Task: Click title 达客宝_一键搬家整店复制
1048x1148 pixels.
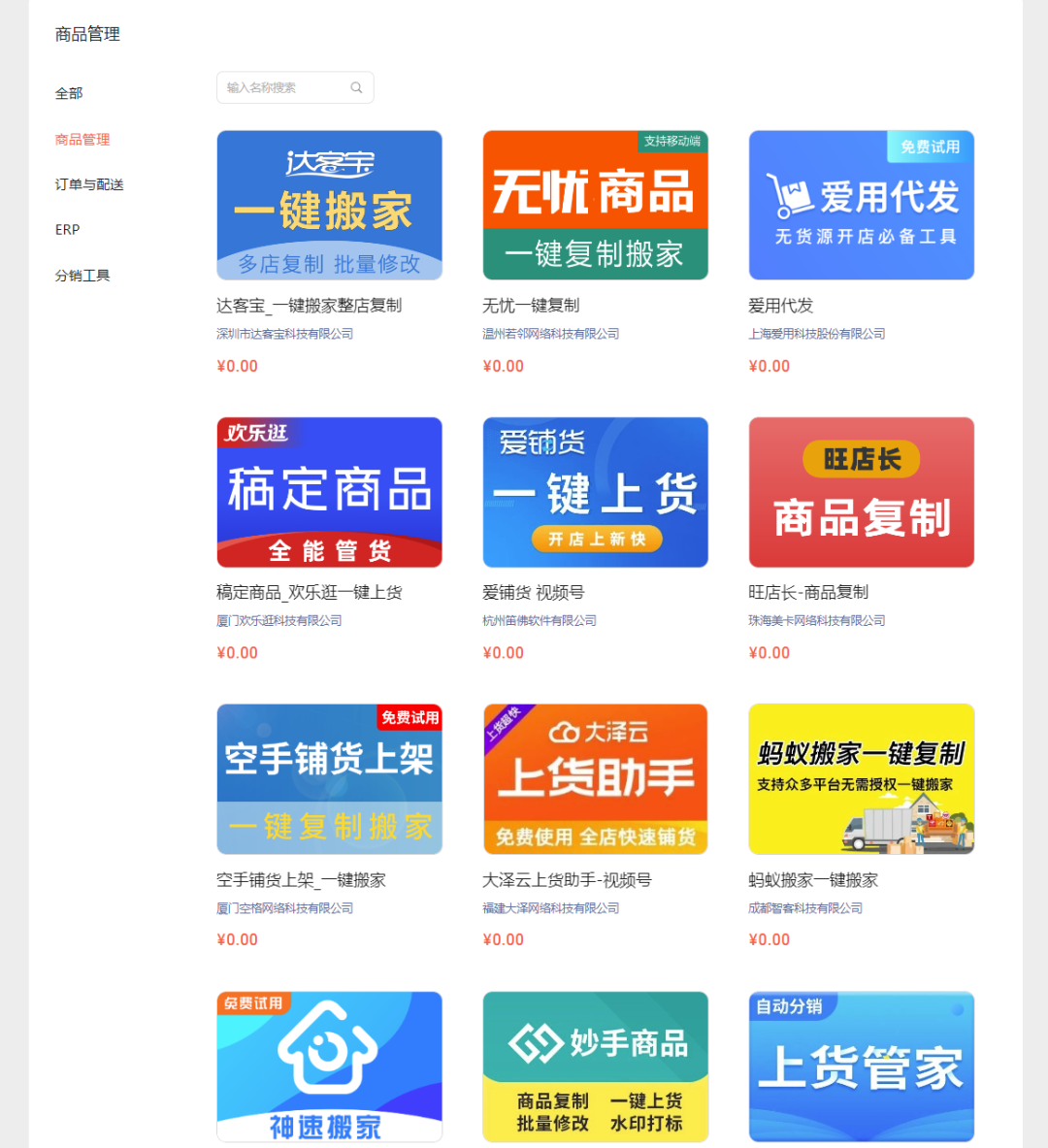Action: (309, 306)
